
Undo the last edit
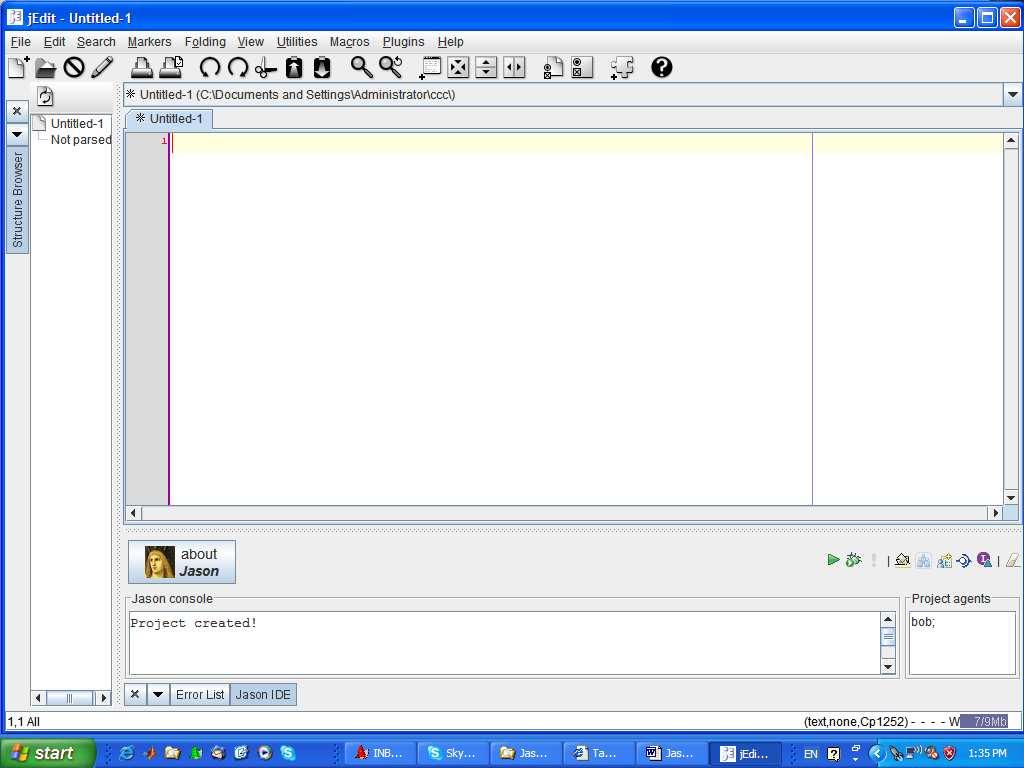[x=210, y=67]
